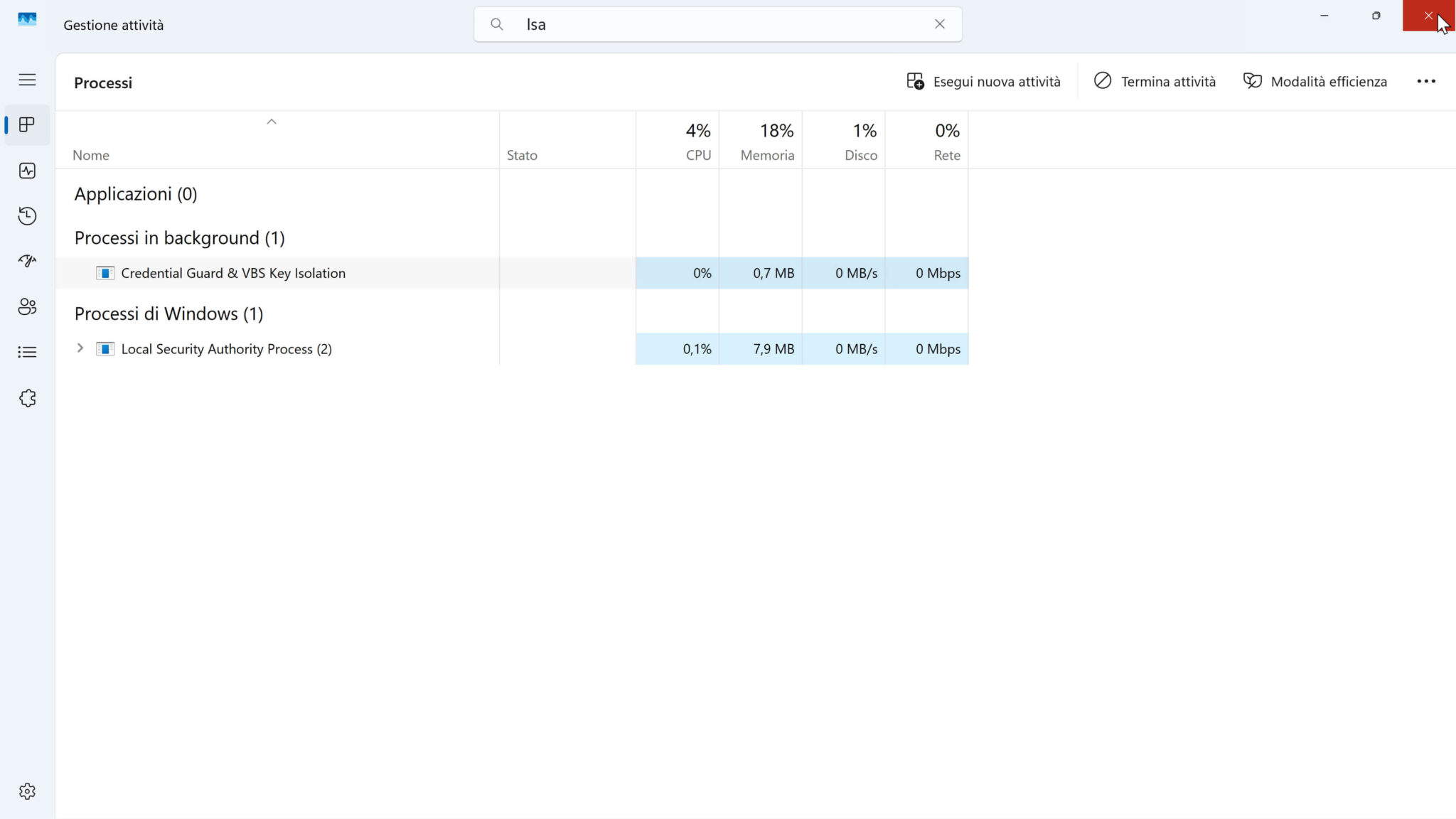Enable Modalità efficienza for selected process
The height and width of the screenshot is (819, 1456).
click(1314, 81)
